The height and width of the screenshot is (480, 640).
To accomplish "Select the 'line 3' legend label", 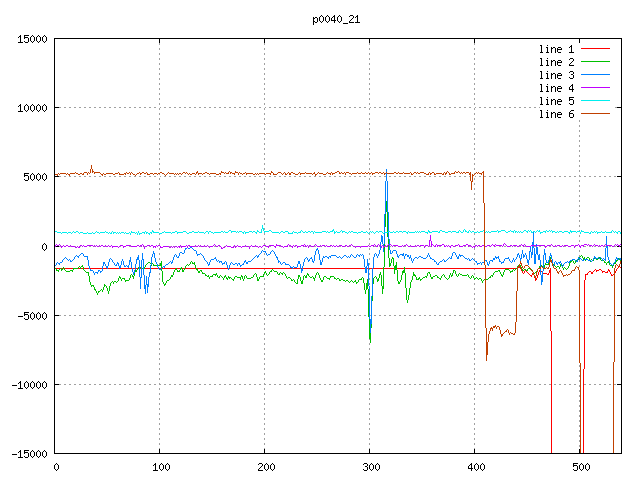I will pyautogui.click(x=556, y=75).
